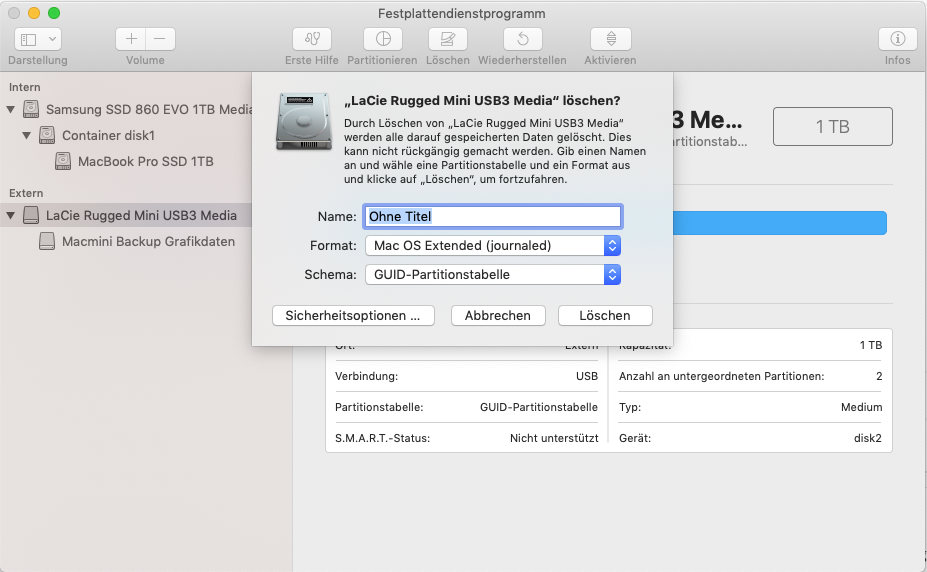The image size is (927, 572).
Task: Open the Schema popup GUID-Partitionstabelle
Action: pyautogui.click(x=493, y=274)
